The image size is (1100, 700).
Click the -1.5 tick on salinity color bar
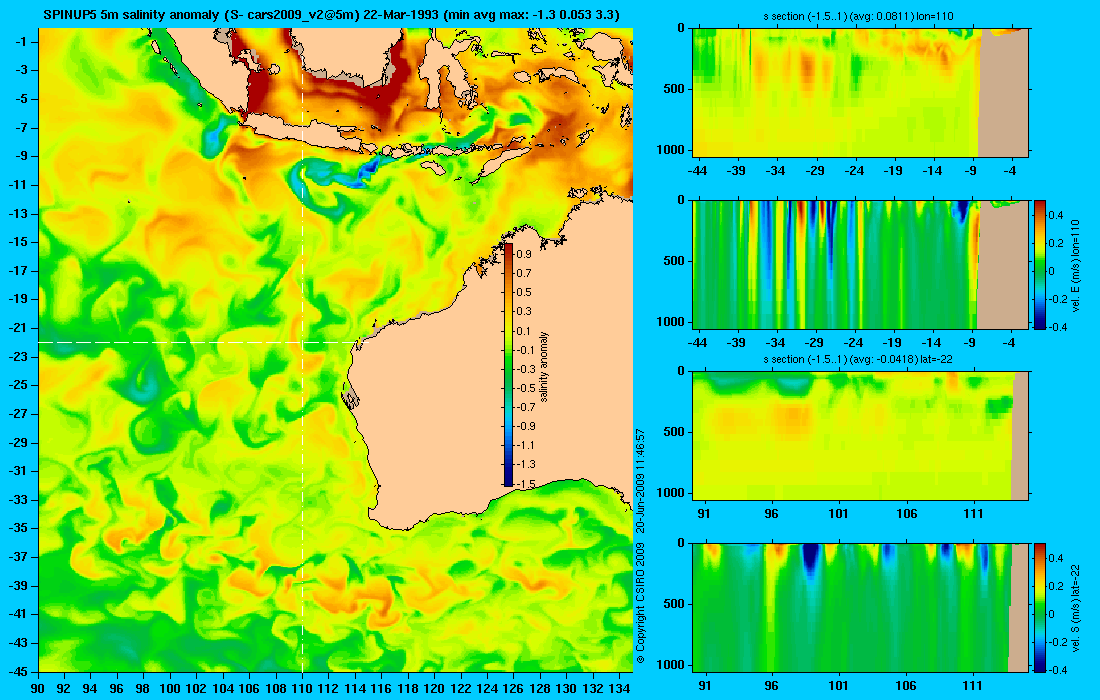526,483
